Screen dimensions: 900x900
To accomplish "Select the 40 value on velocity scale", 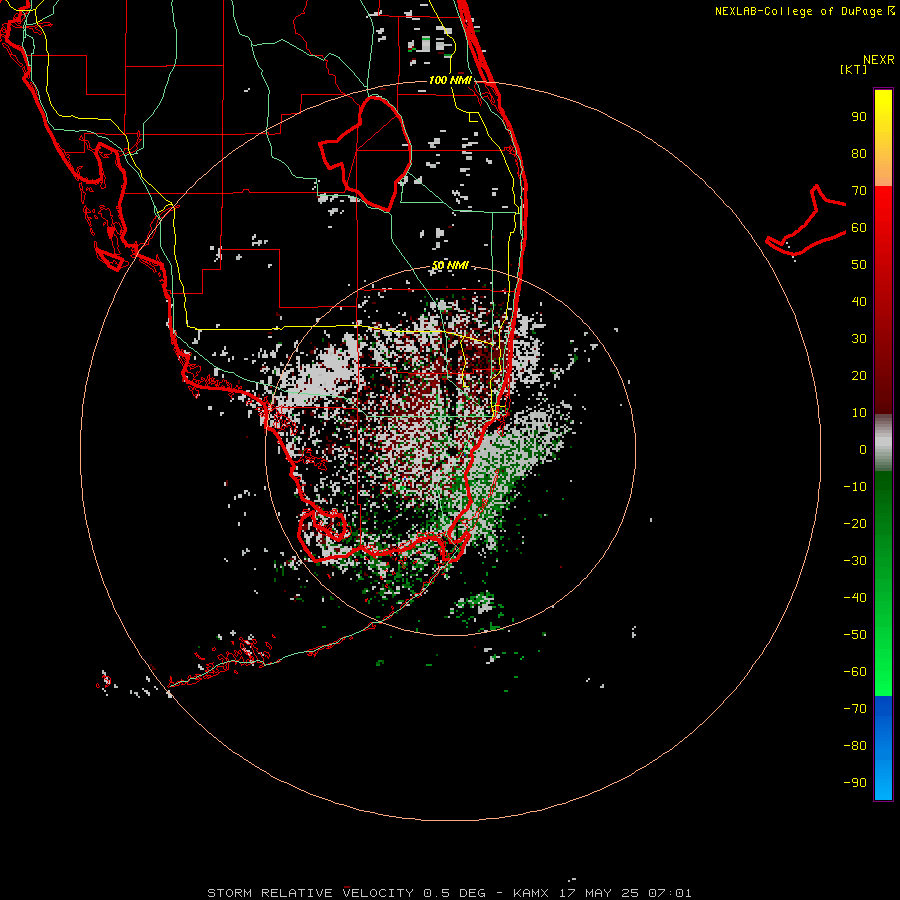I will coord(859,302).
